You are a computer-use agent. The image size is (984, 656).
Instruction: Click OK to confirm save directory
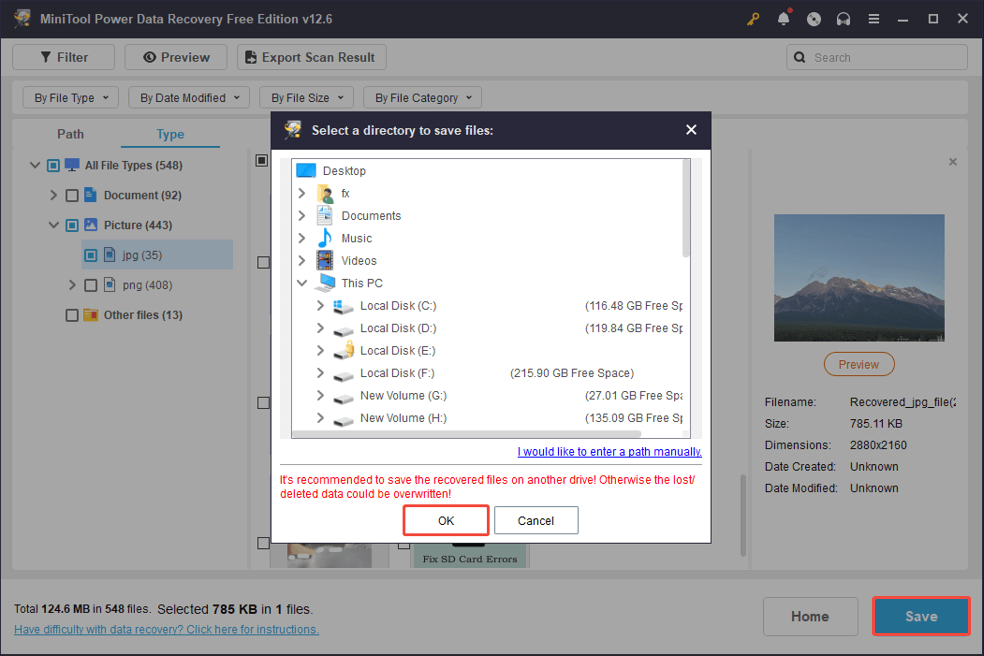point(446,521)
